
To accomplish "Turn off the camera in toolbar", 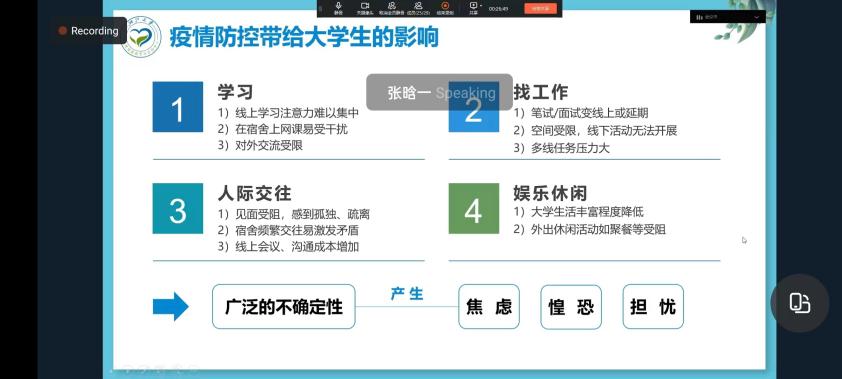I will [x=365, y=8].
